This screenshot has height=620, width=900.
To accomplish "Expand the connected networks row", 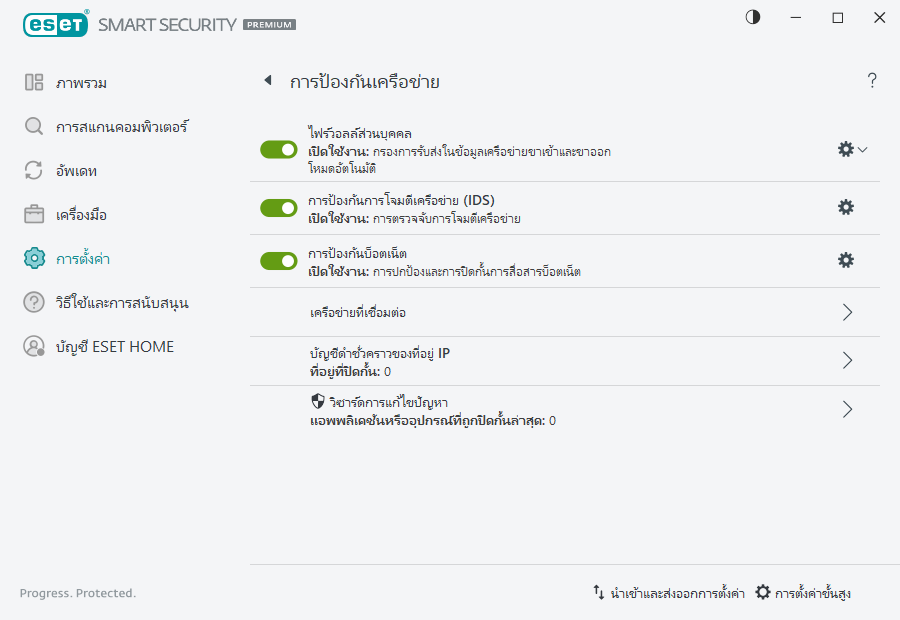I will (847, 312).
